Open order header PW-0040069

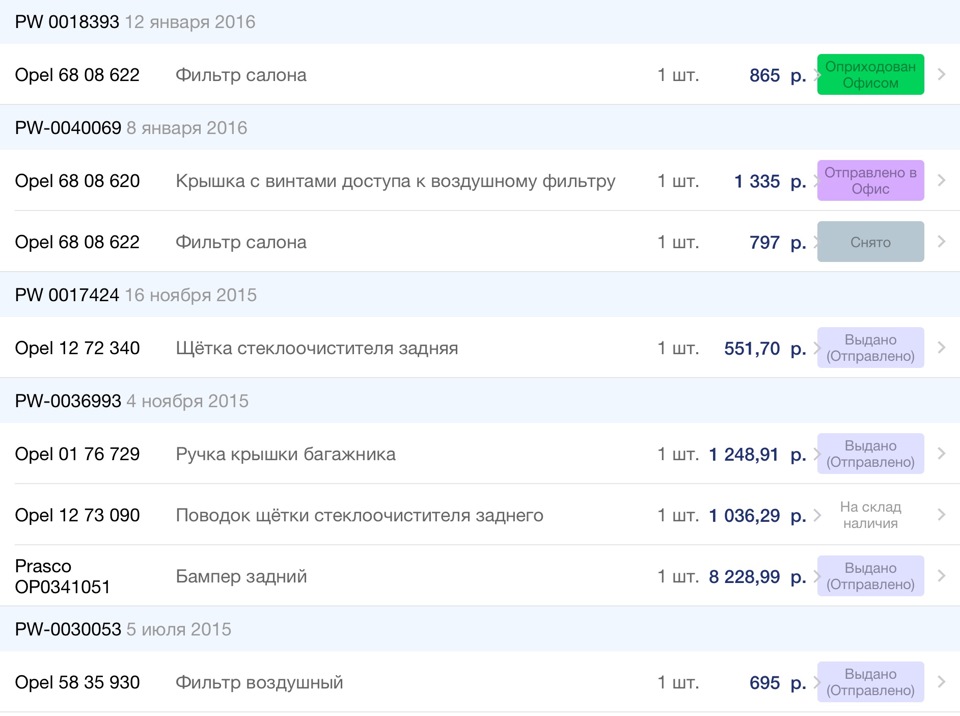pos(68,128)
